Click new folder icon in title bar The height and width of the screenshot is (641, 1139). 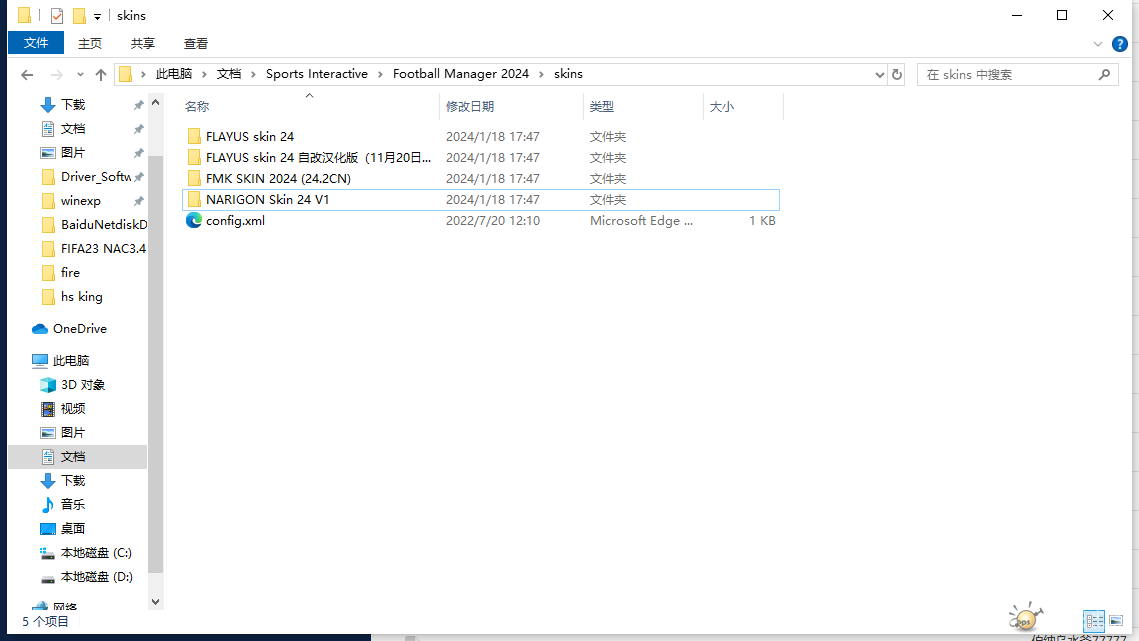click(79, 15)
